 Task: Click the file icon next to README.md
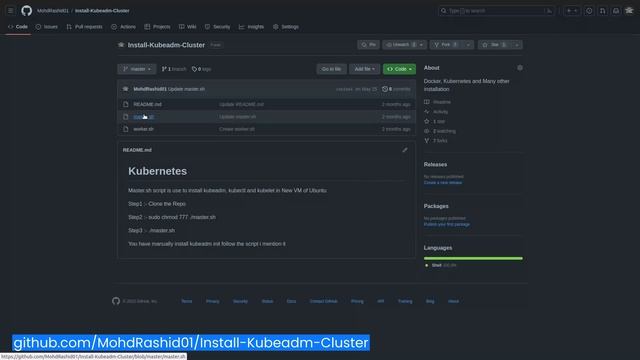(x=126, y=104)
